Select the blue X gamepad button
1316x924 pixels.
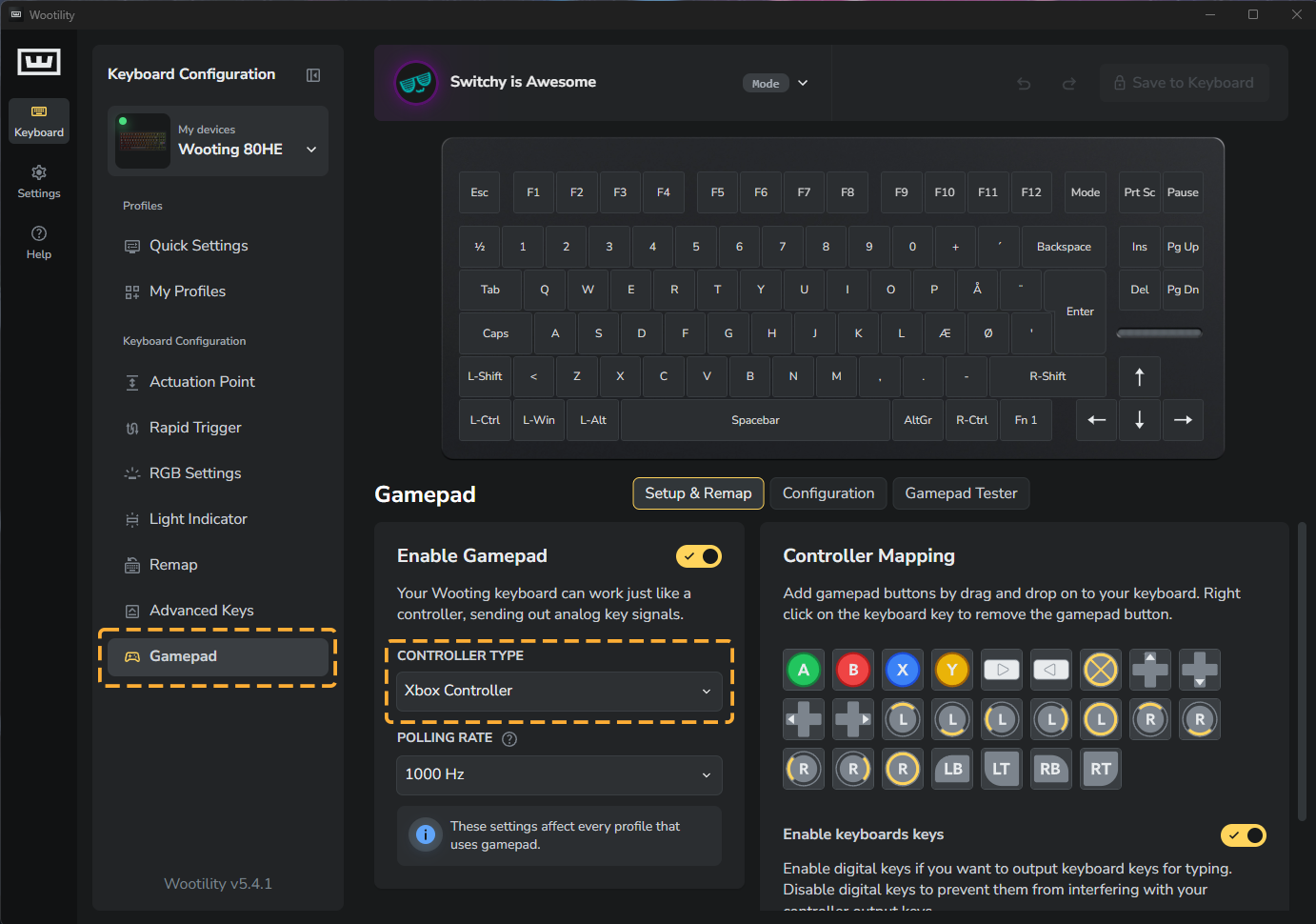pyautogui.click(x=903, y=670)
